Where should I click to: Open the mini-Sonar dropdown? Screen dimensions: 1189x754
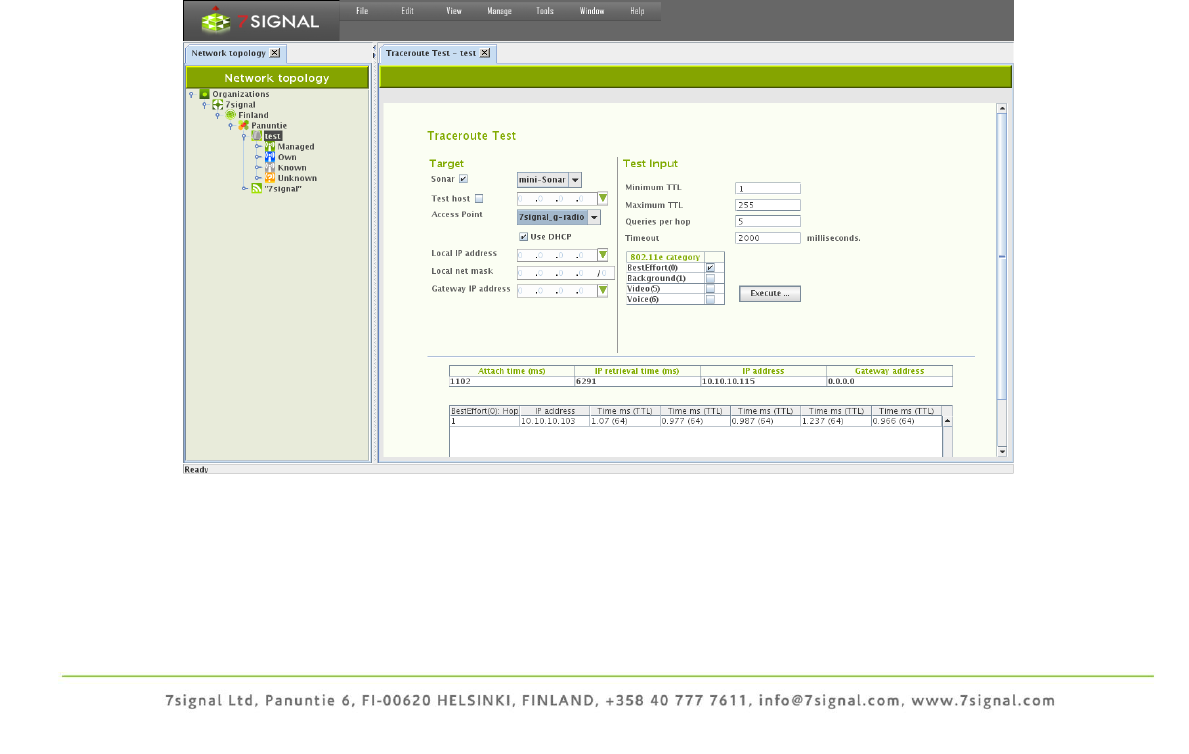576,180
